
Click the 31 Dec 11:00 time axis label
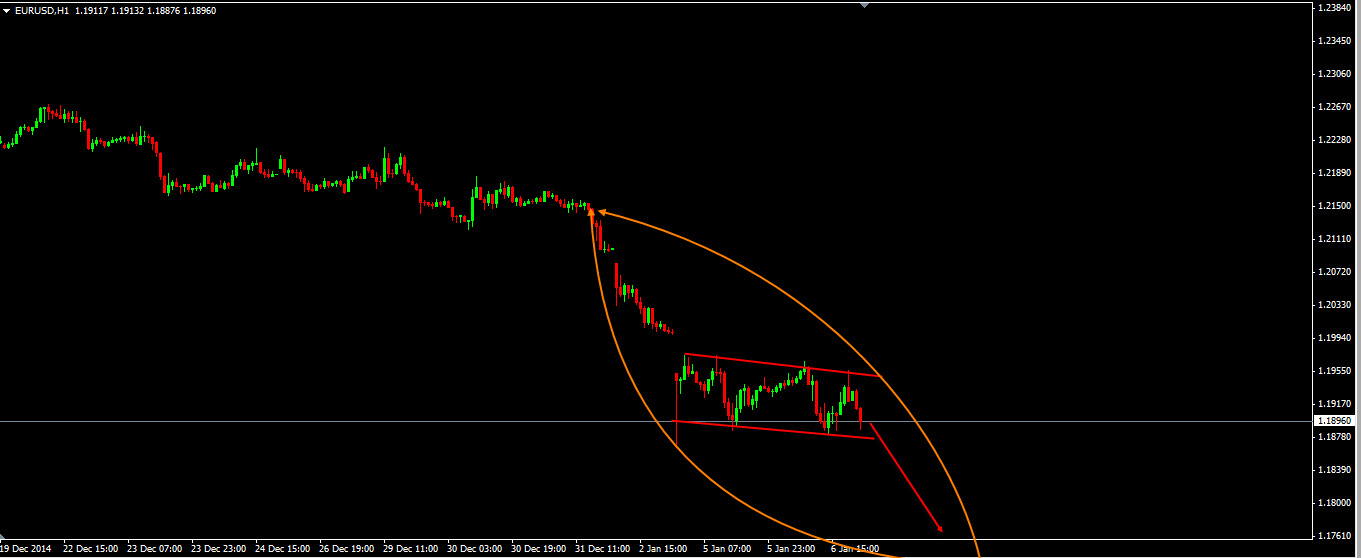602,549
